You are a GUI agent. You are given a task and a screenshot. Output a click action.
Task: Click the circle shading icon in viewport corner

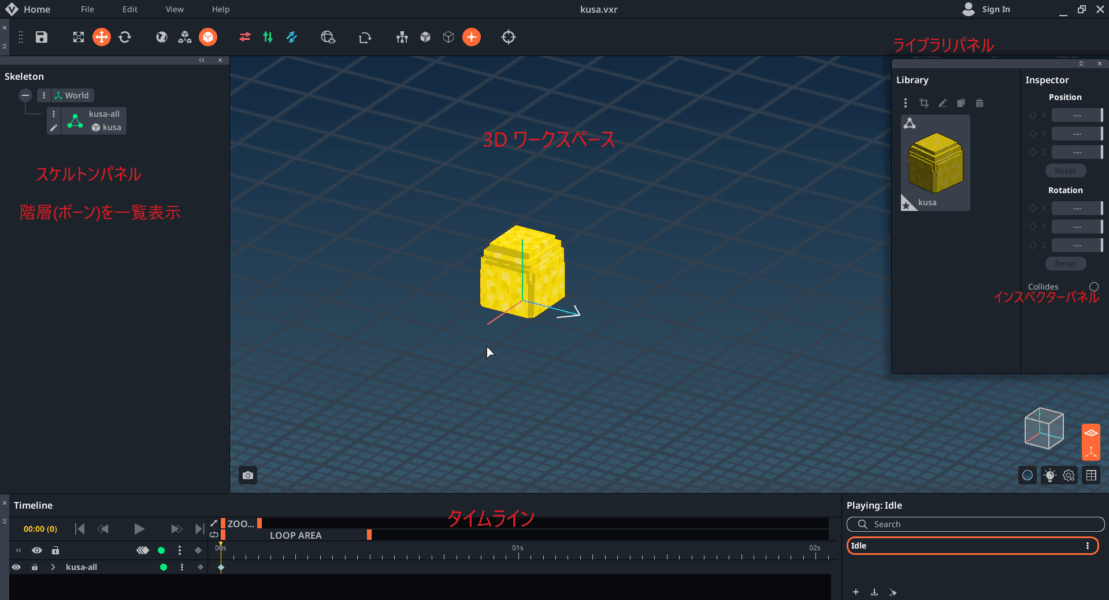(1028, 475)
